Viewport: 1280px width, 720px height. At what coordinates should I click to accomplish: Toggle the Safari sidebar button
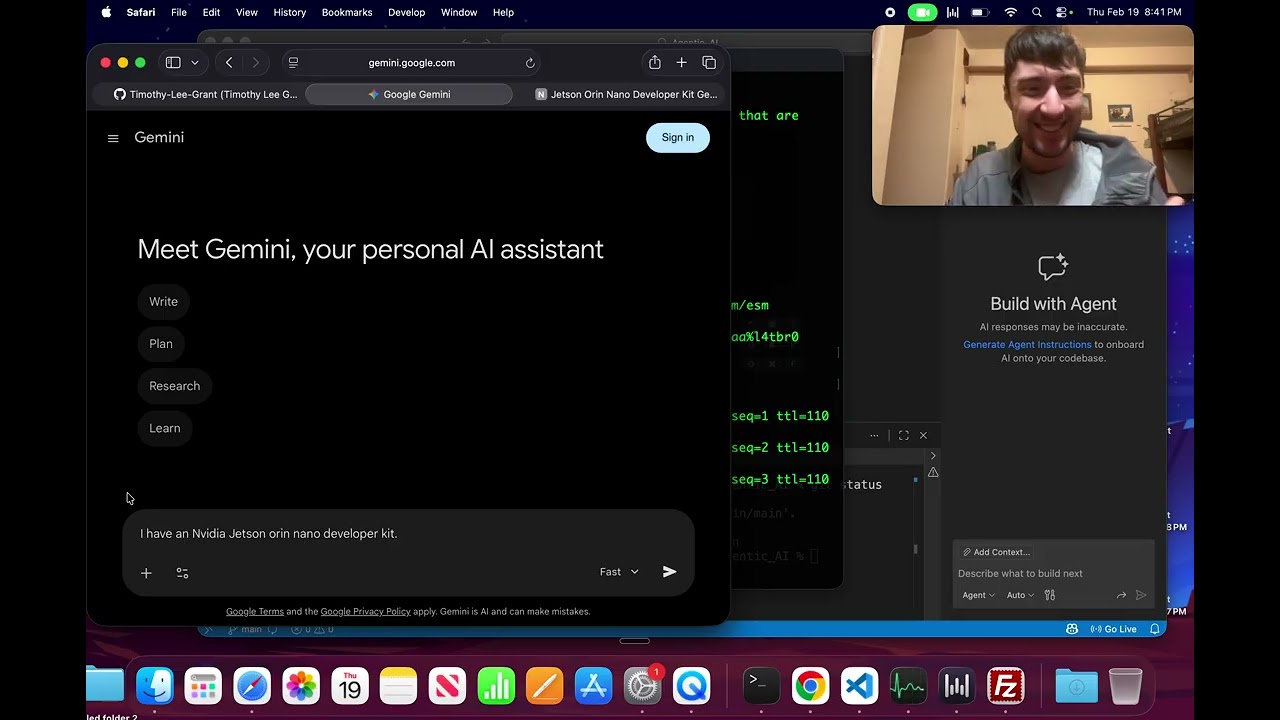[173, 62]
